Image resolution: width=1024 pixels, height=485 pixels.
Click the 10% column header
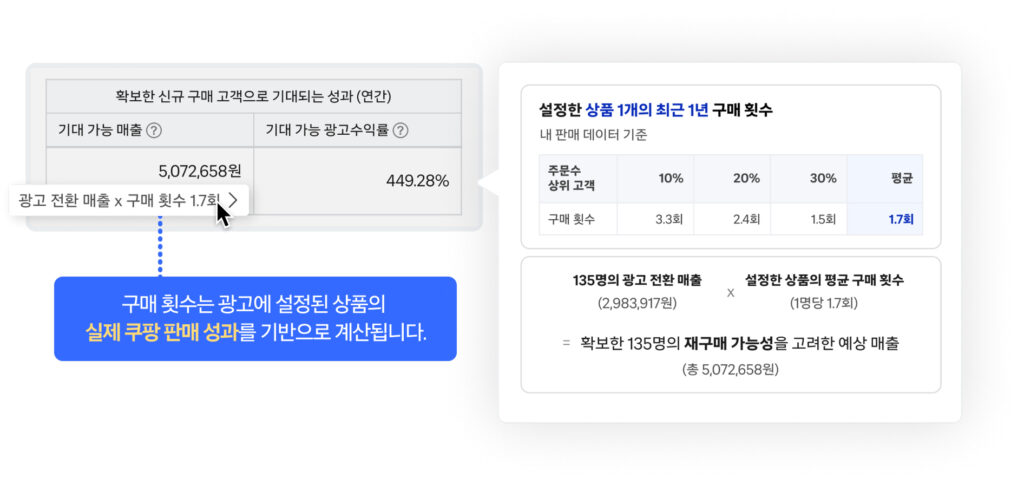pyautogui.click(x=655, y=179)
